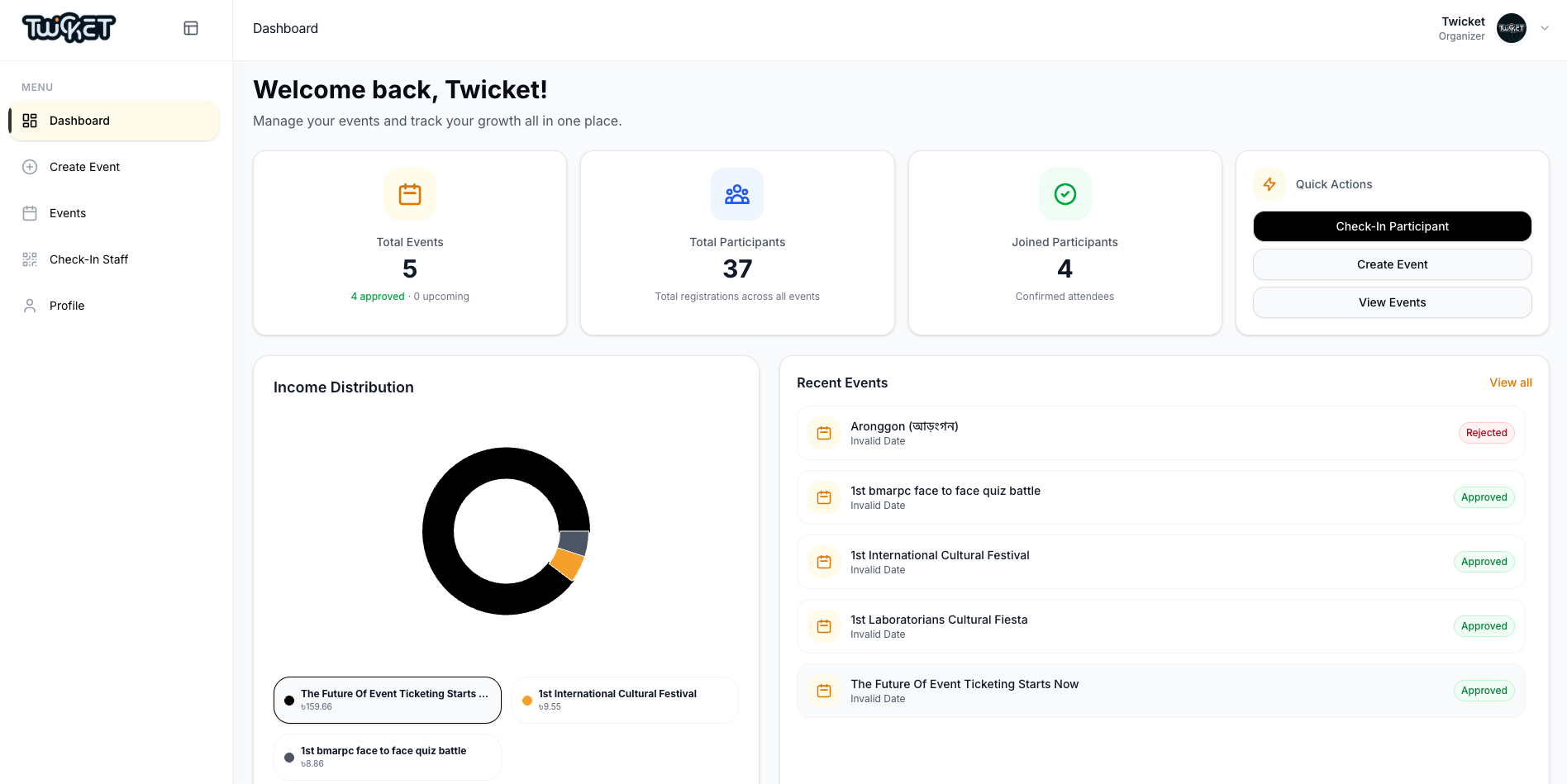Open The Future Of Event Ticketing Starts Now row

point(1161,691)
